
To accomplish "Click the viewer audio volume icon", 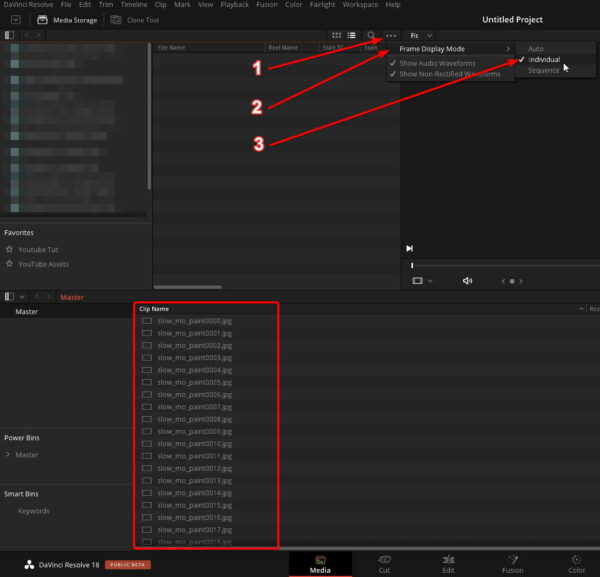I will 467,281.
